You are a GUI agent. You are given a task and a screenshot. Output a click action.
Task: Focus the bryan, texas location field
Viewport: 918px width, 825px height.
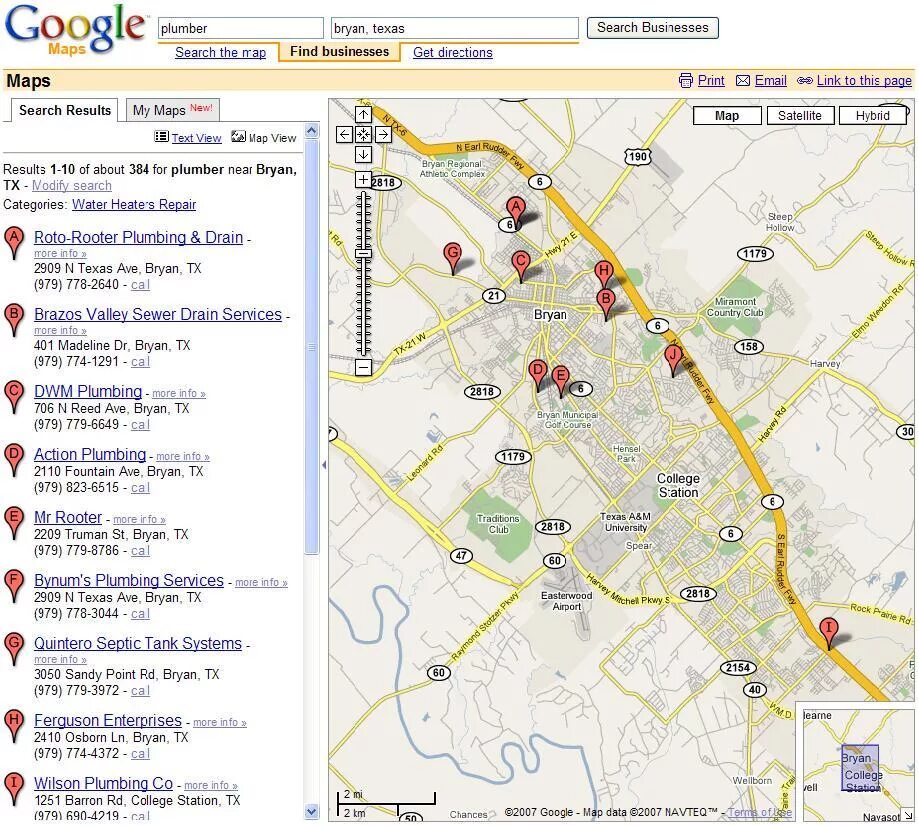tap(455, 28)
